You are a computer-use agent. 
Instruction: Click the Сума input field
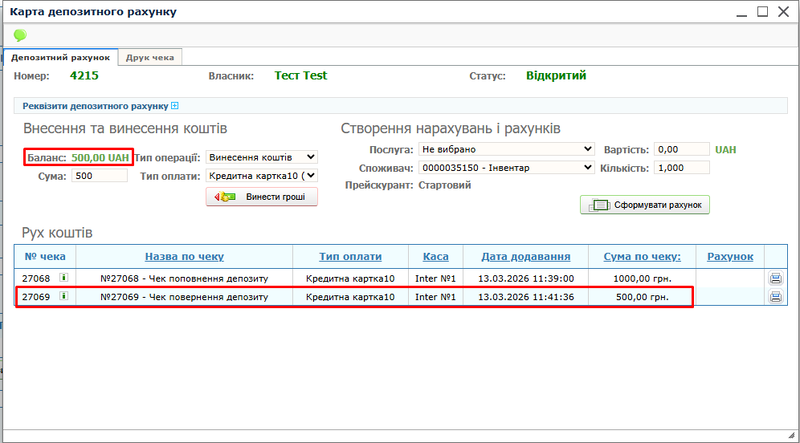click(x=99, y=176)
